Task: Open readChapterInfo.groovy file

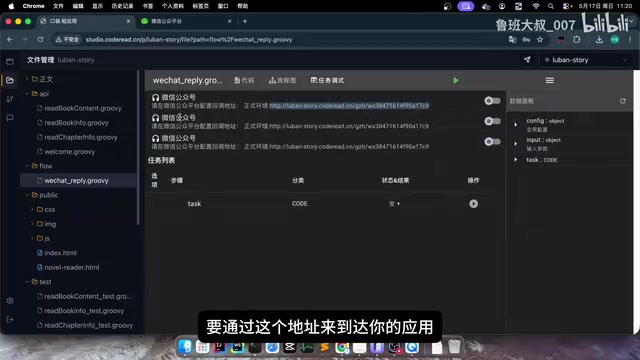Action: 81,137
